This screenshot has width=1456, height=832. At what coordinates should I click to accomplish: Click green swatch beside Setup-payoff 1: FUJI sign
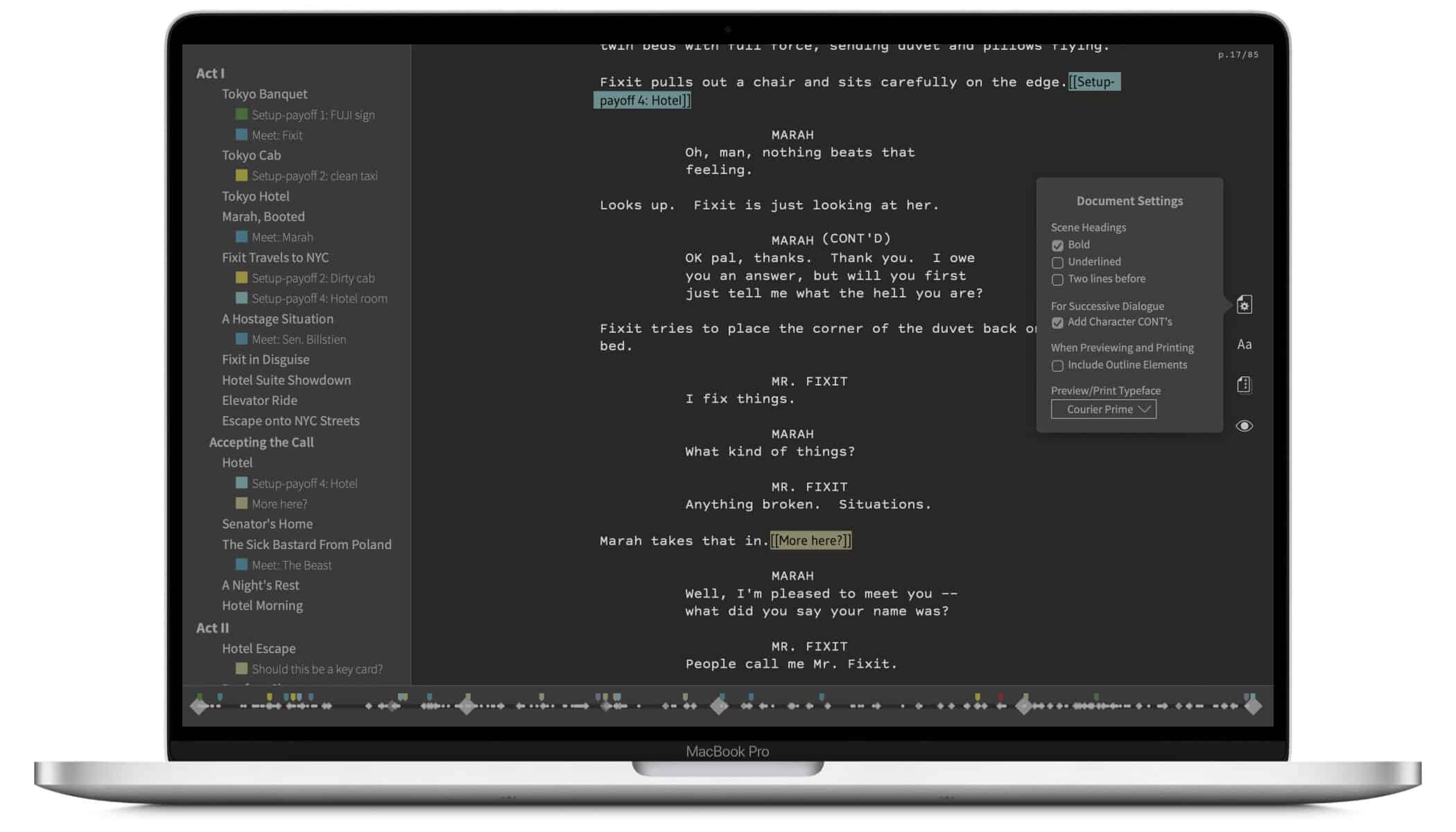241,114
